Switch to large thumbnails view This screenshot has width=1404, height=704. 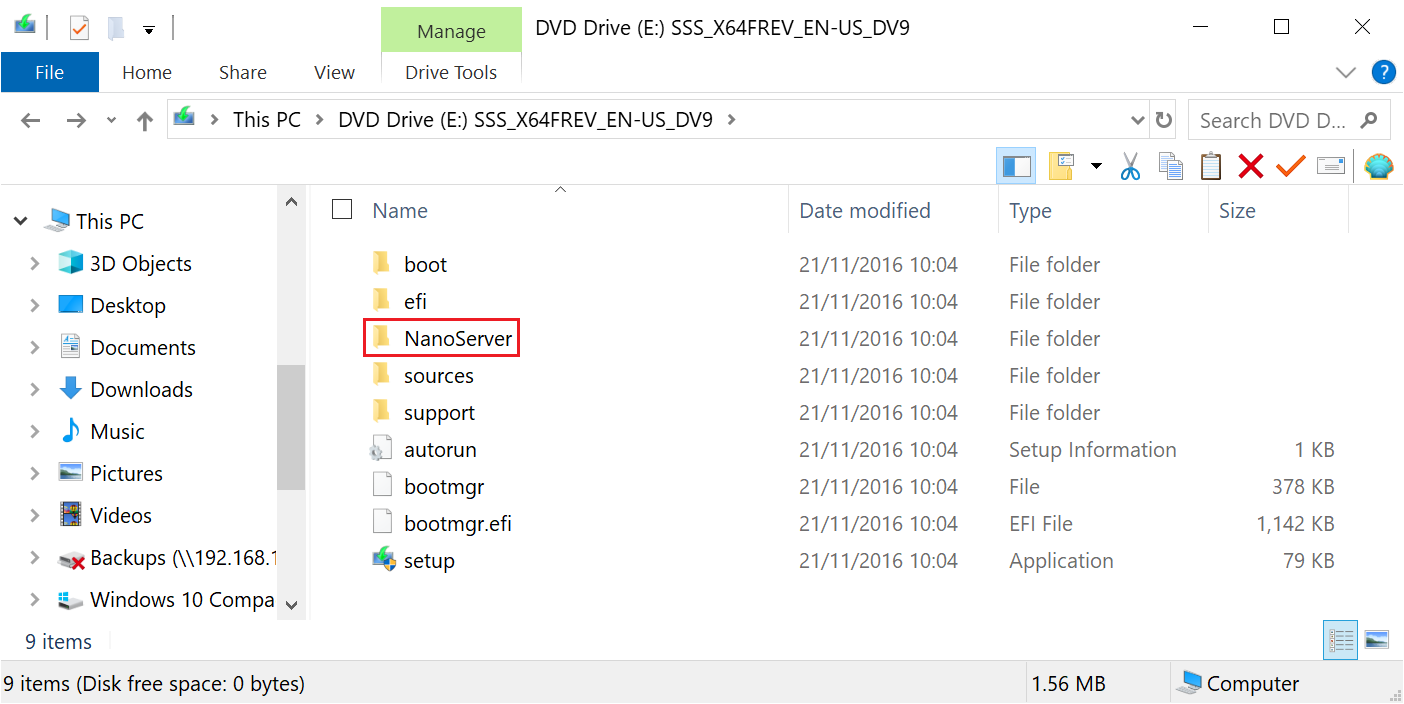tap(1376, 640)
